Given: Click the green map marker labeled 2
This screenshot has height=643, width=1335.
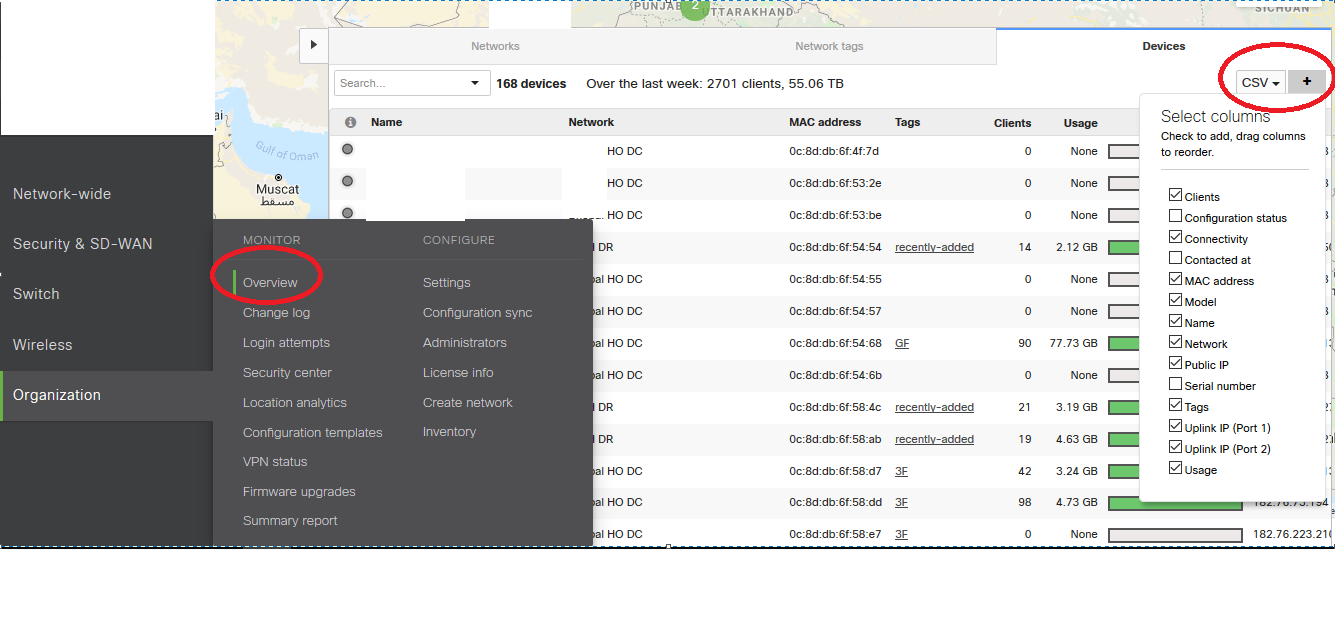Looking at the screenshot, I should click(x=695, y=8).
